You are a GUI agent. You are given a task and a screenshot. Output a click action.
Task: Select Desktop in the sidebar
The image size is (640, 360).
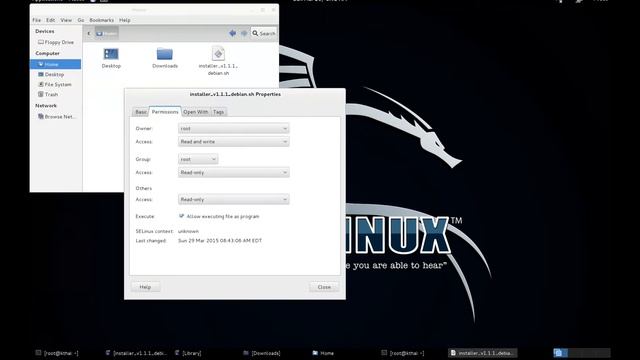pyautogui.click(x=51, y=74)
